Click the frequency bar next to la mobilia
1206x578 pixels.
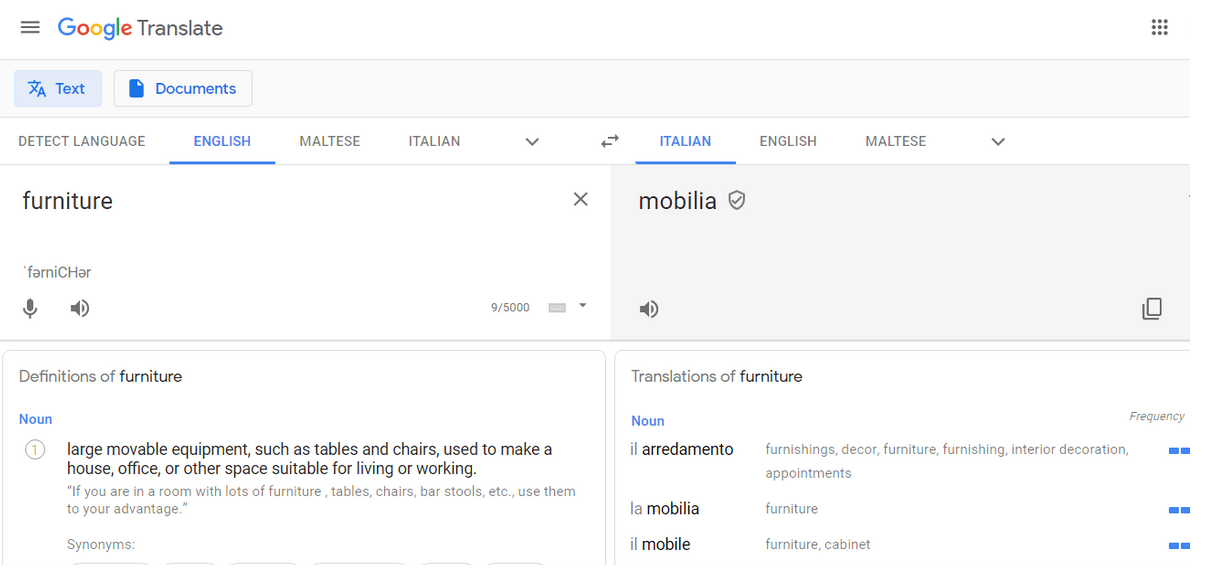pyautogui.click(x=1178, y=510)
